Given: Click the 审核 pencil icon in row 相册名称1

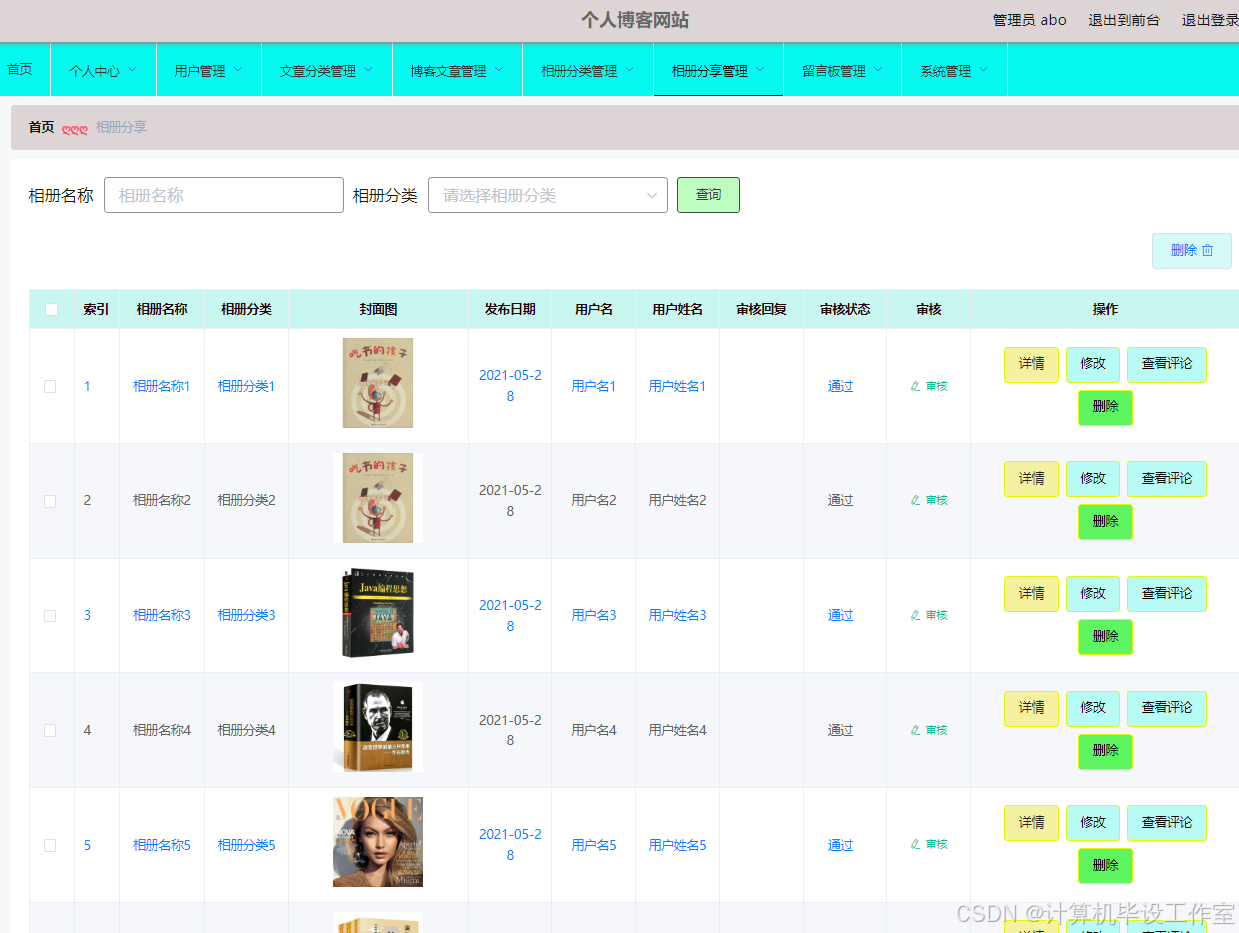Looking at the screenshot, I should [x=915, y=386].
